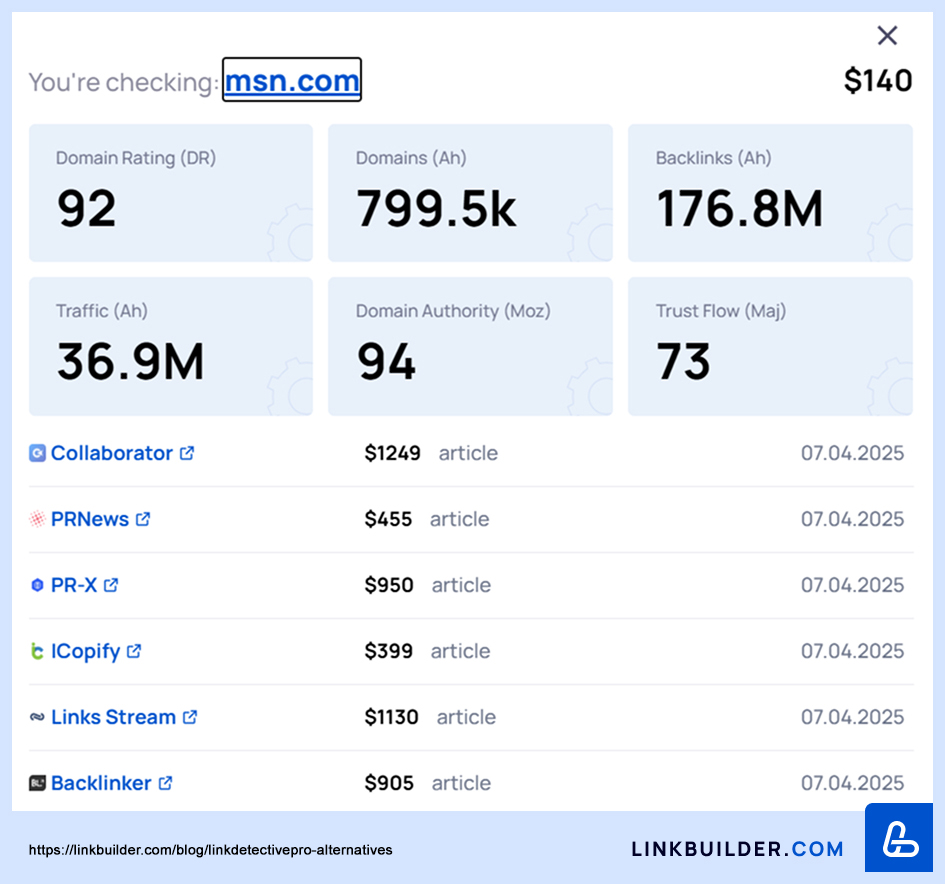Open the Backlinker marketplace link
This screenshot has width=945, height=884.
click(x=101, y=783)
